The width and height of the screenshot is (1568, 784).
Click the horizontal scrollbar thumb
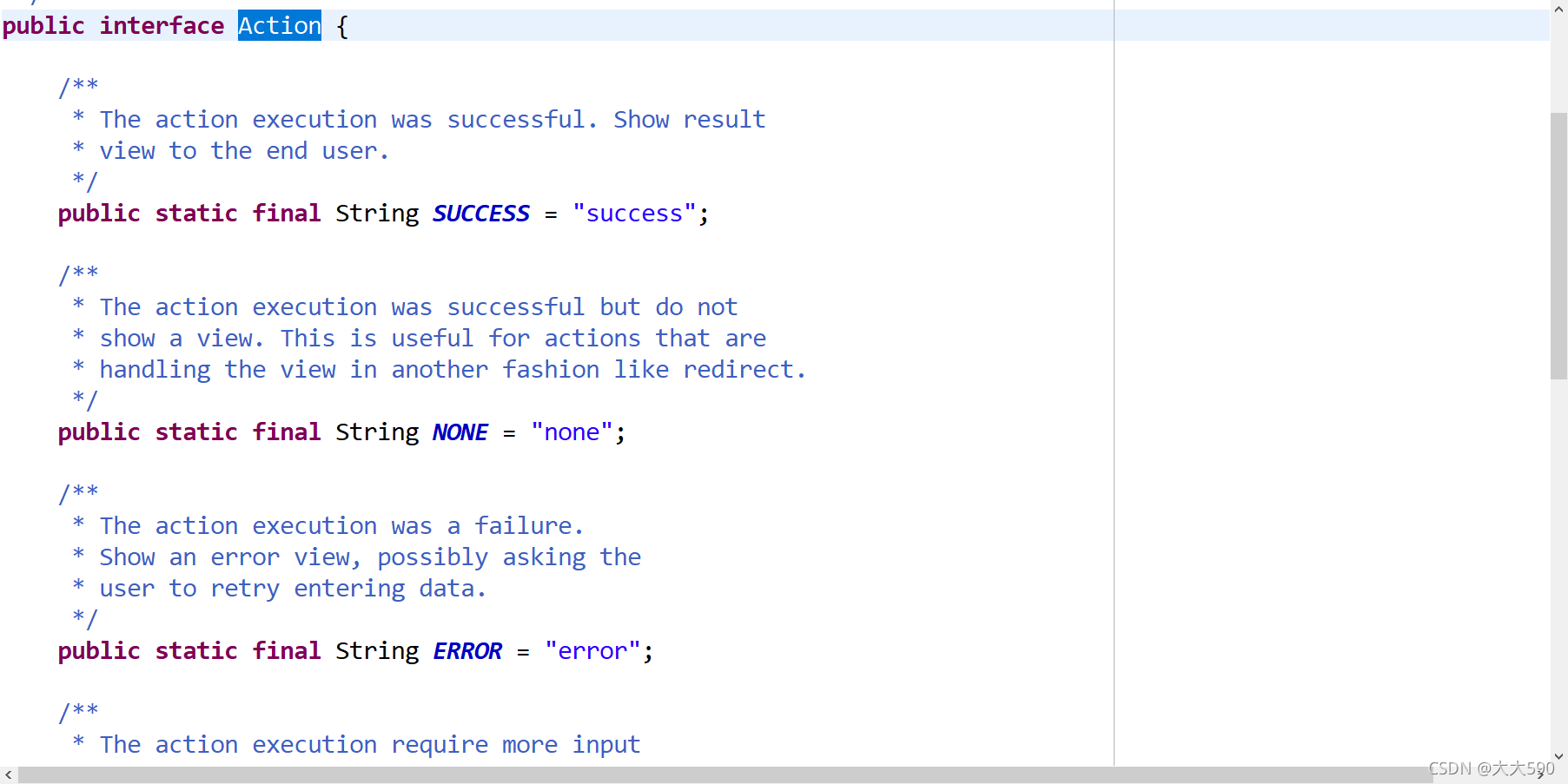tap(725, 774)
